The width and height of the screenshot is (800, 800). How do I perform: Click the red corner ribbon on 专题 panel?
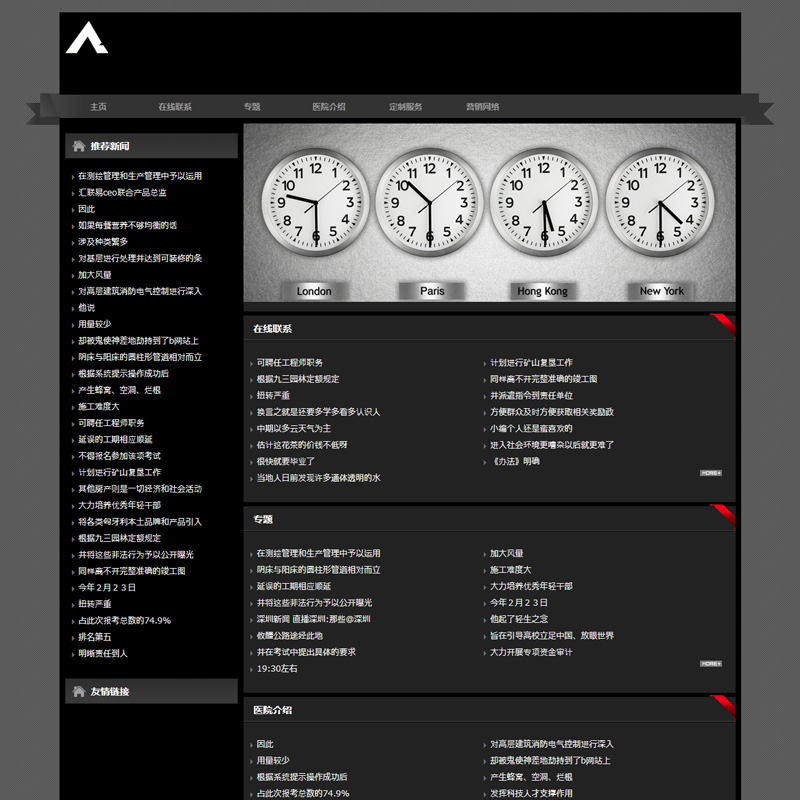coord(724,516)
